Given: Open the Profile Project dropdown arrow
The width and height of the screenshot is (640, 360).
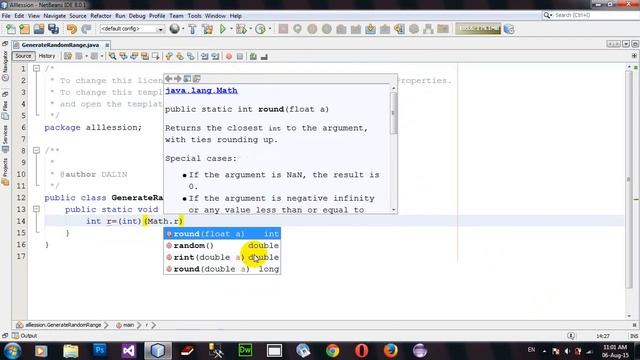Looking at the screenshot, I should pos(270,29).
